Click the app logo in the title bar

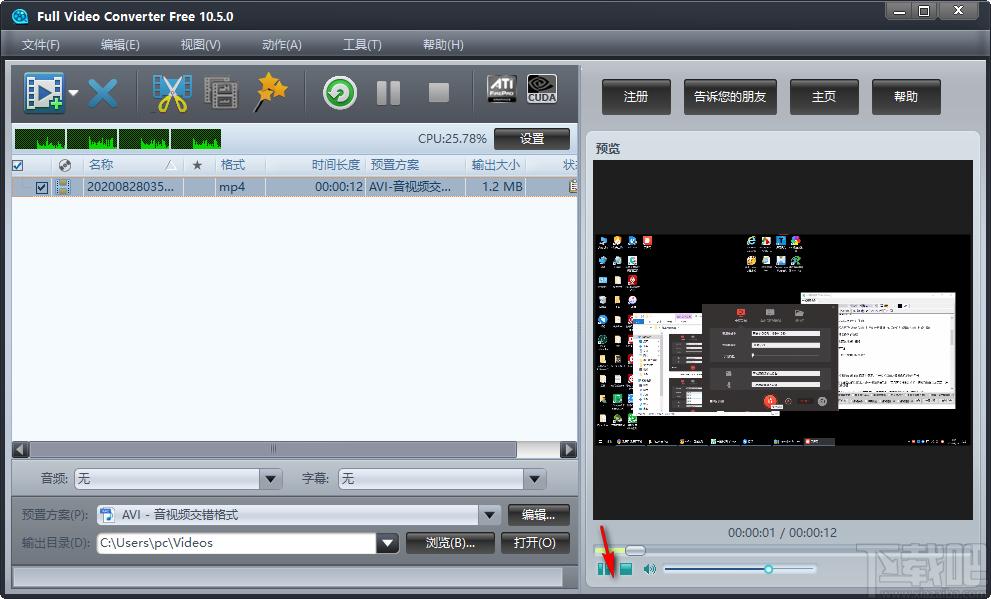click(x=20, y=16)
